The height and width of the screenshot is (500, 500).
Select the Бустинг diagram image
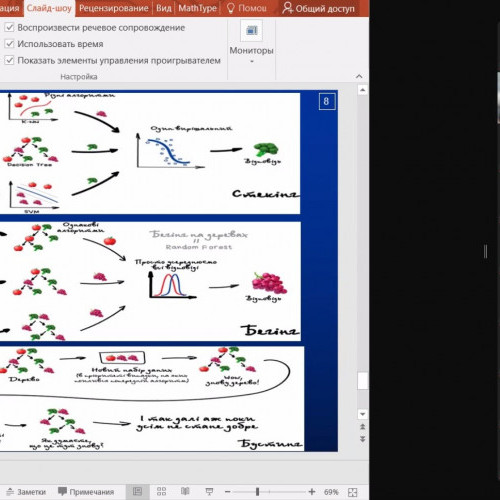click(152, 399)
